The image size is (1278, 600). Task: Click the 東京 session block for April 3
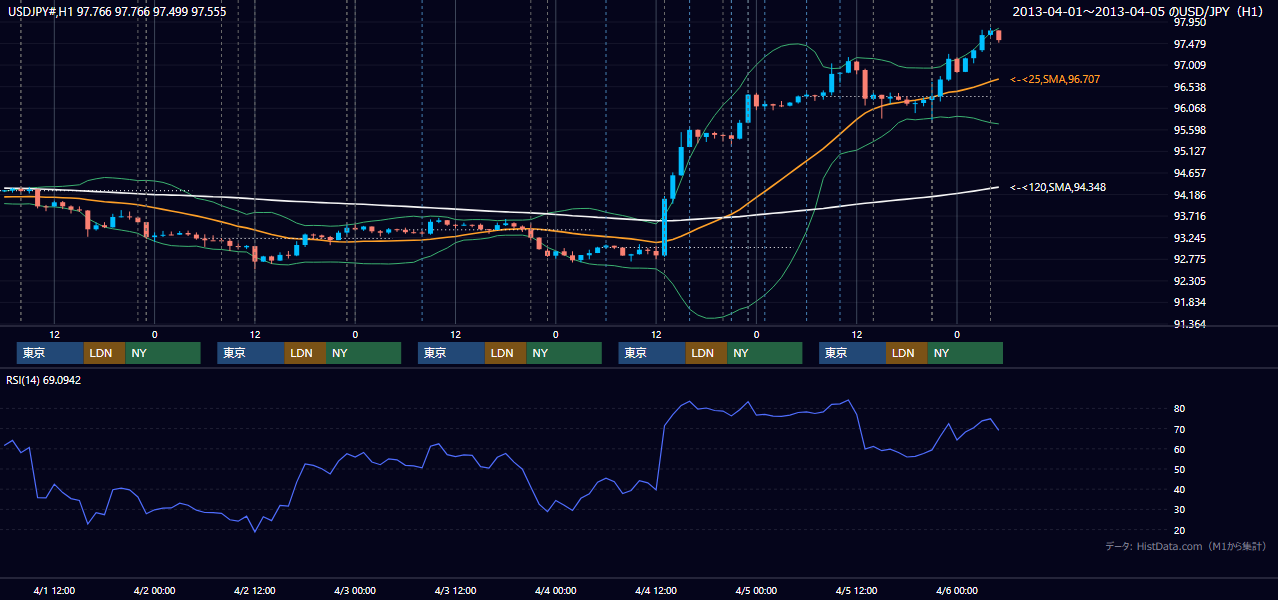coord(451,353)
